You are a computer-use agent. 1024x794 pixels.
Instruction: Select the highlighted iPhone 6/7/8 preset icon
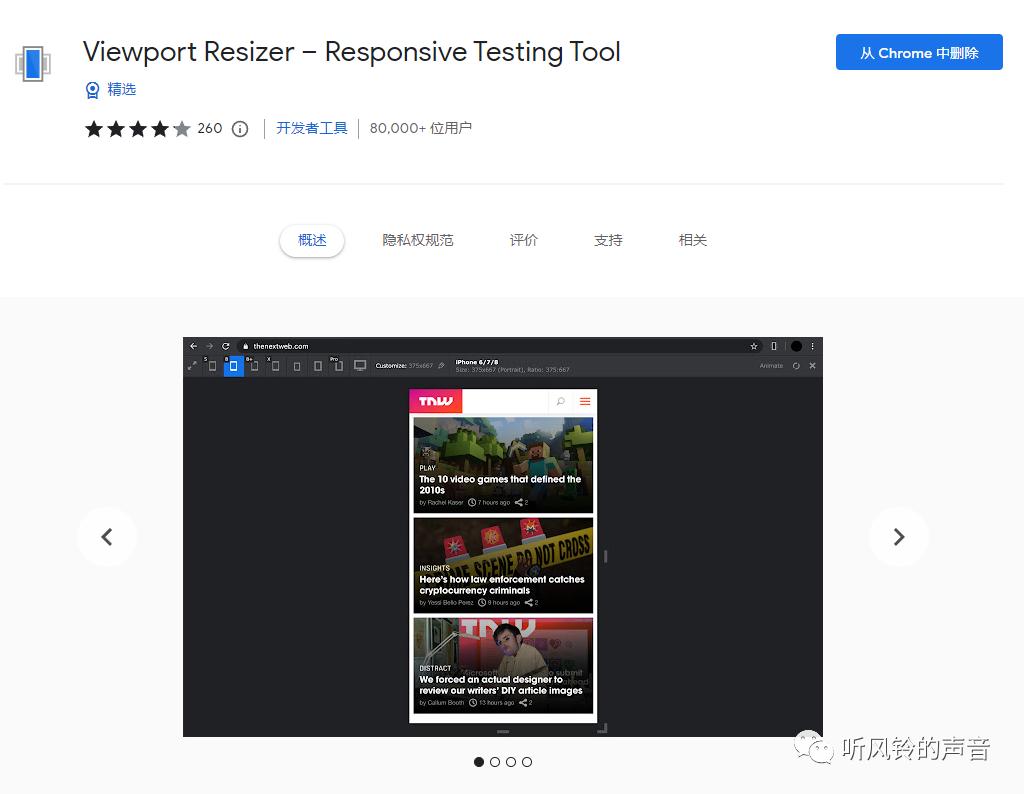coord(232,365)
